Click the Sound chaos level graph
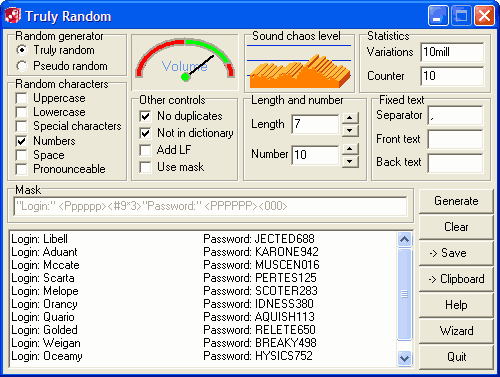Screen dimensions: 500x377 click(299, 67)
